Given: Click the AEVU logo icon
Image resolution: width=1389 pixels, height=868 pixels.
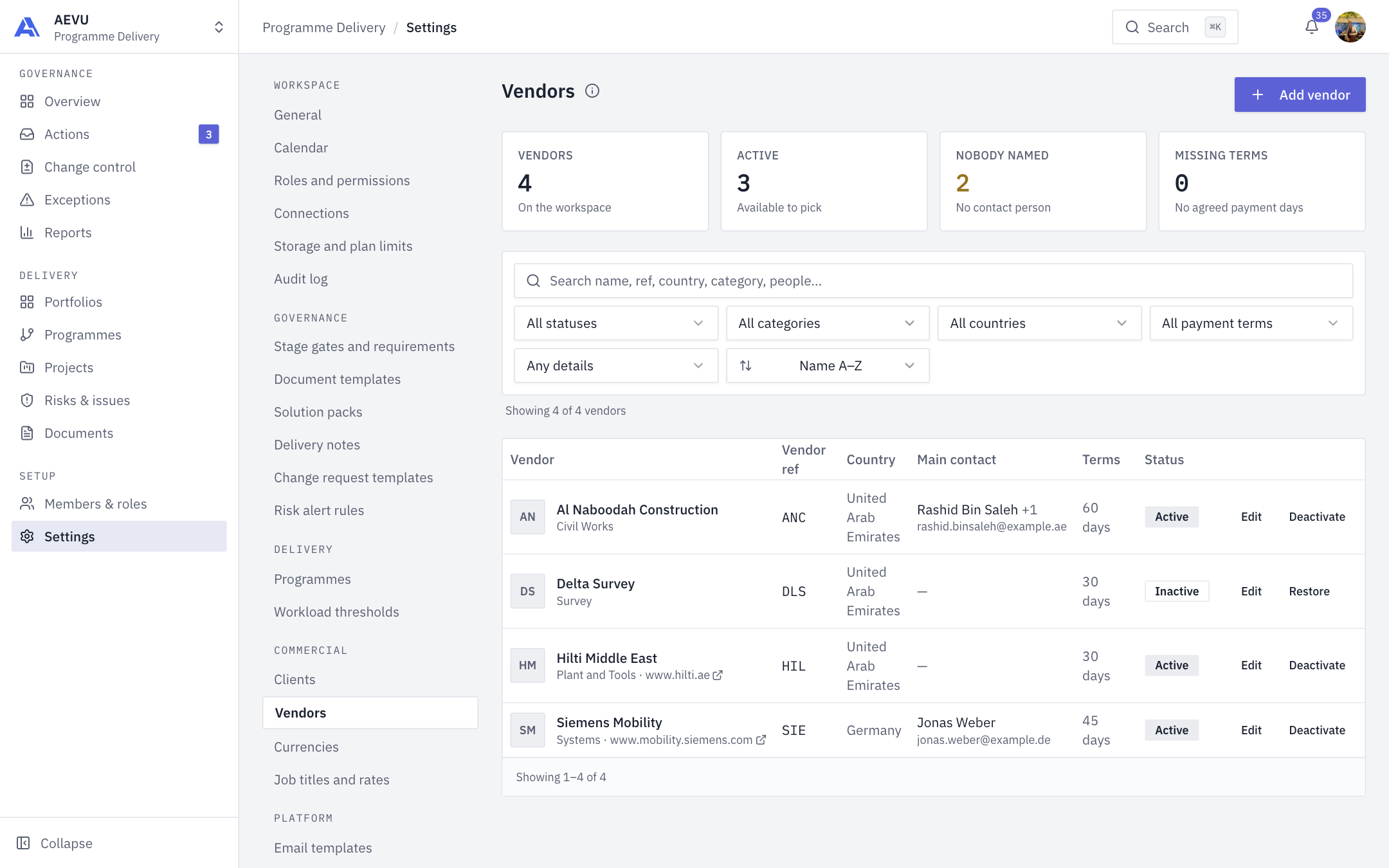Looking at the screenshot, I should click(27, 27).
